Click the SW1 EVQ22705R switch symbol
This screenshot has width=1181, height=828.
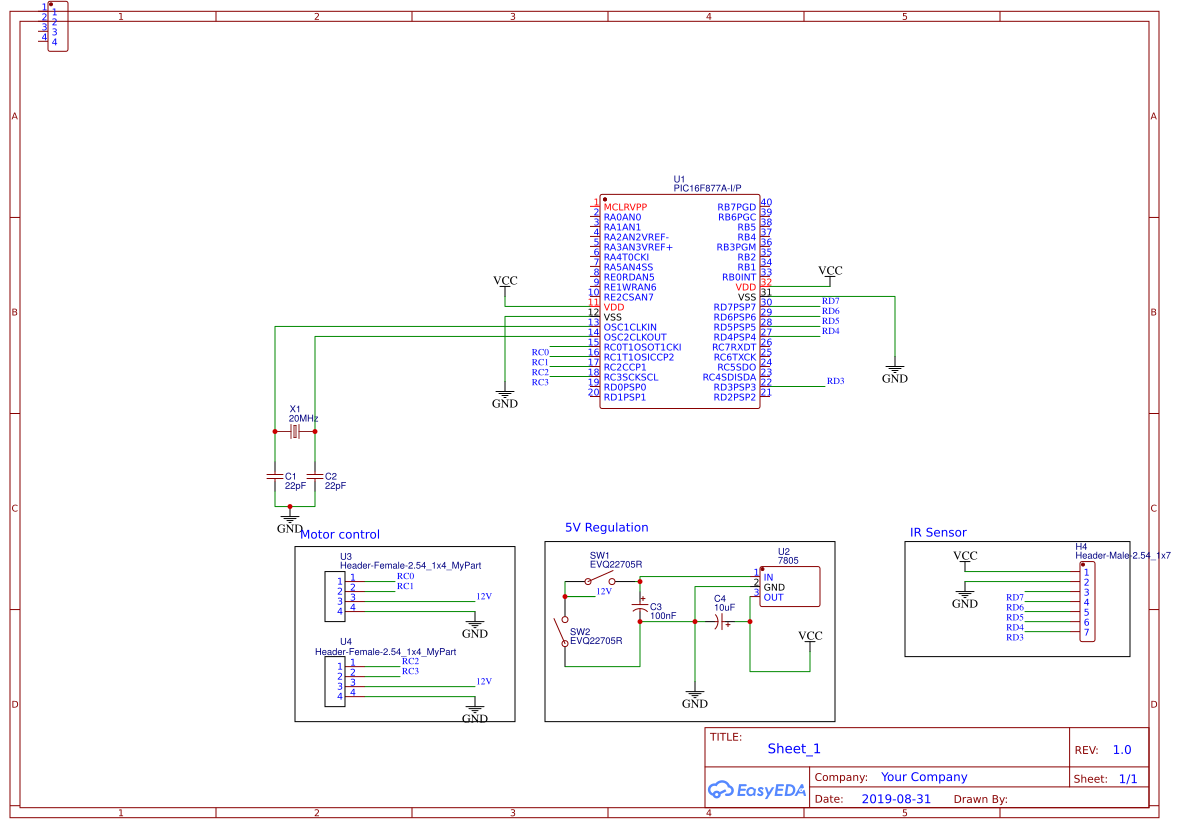coord(599,579)
